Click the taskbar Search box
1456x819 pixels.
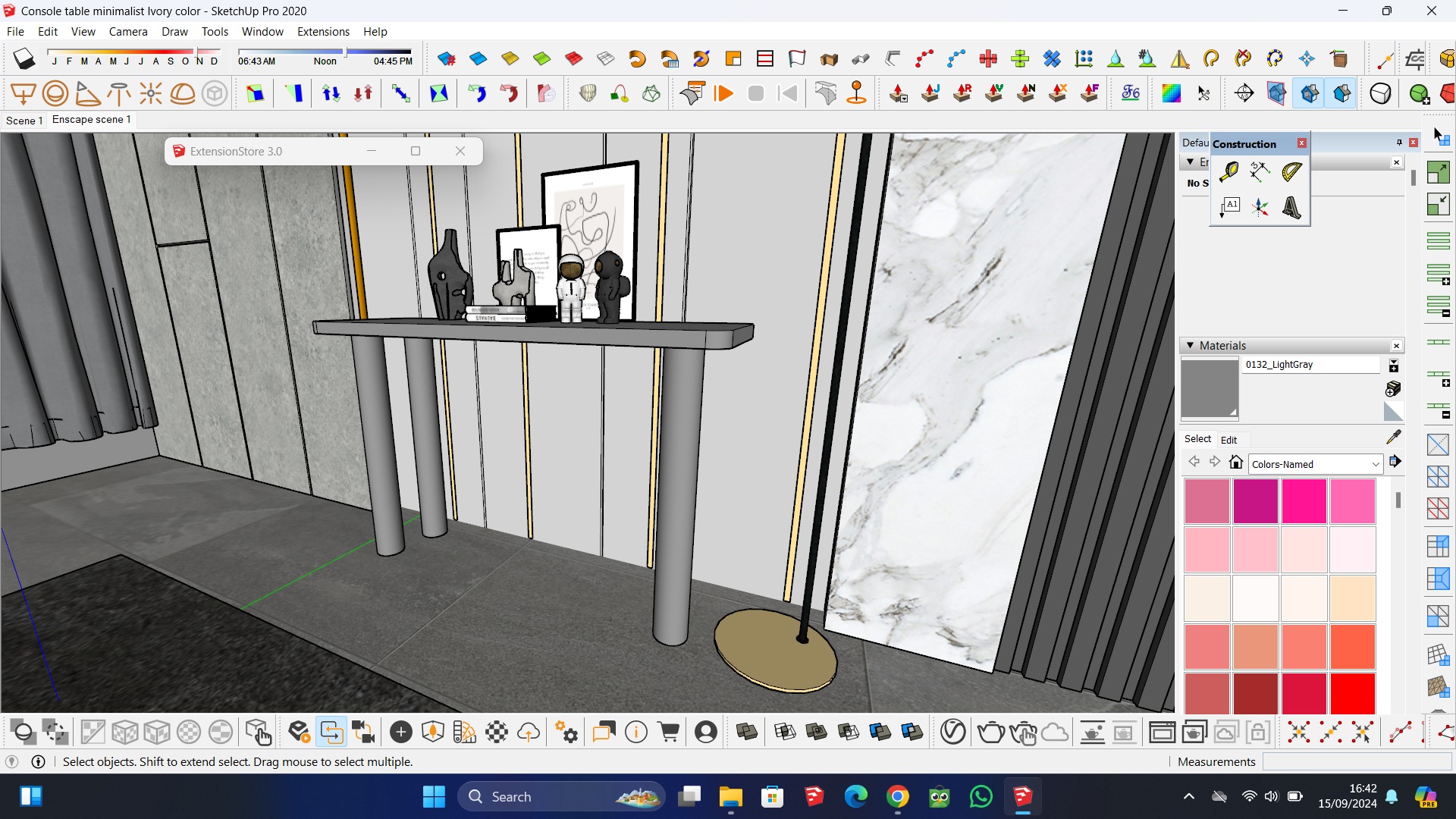[x=561, y=796]
